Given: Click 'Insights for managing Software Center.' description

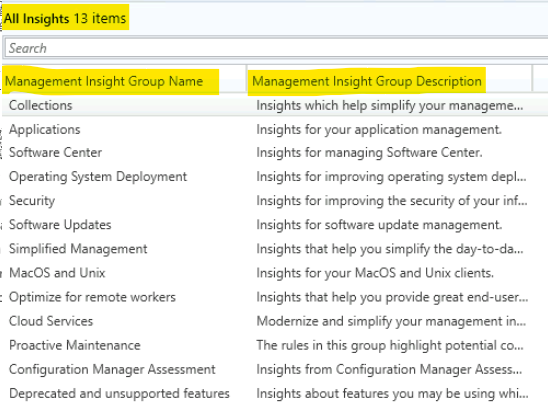Looking at the screenshot, I should [369, 153].
